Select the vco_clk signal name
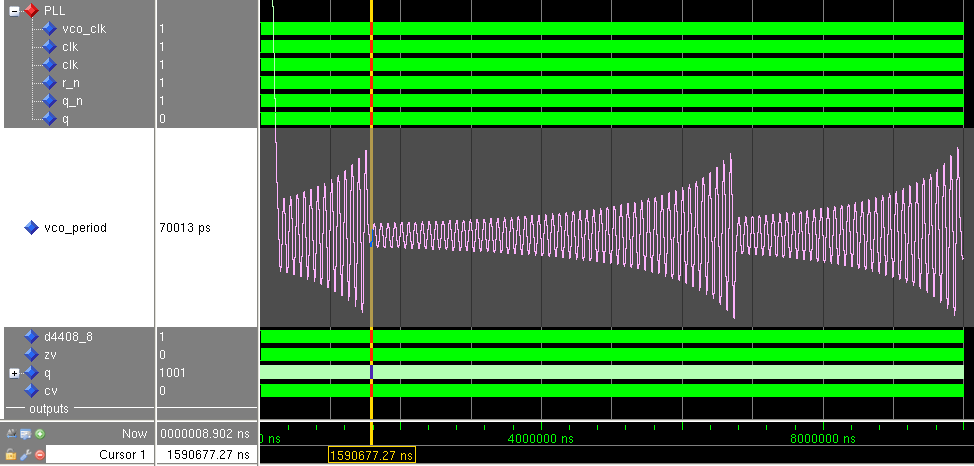 pyautogui.click(x=84, y=29)
